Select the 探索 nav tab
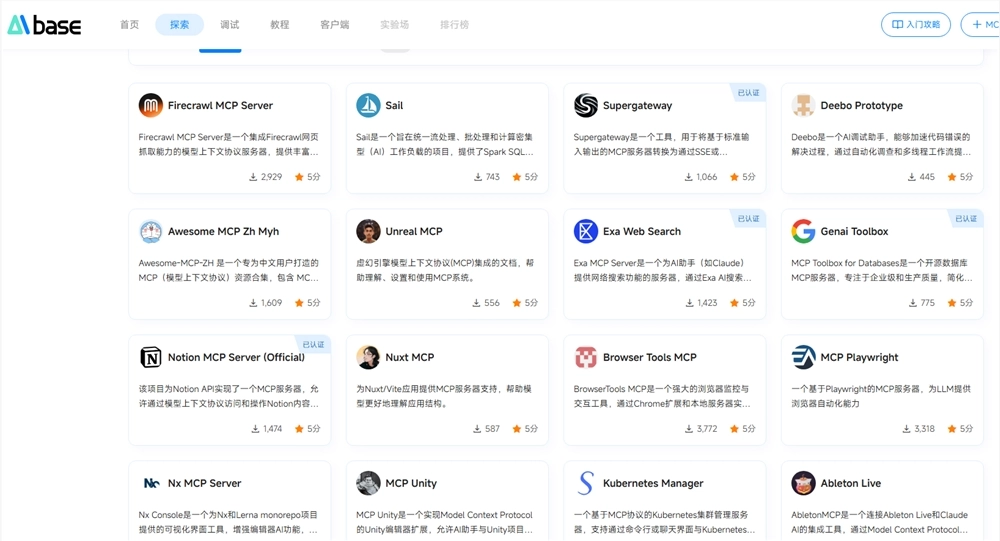Viewport: 1000px width, 541px height. (179, 24)
